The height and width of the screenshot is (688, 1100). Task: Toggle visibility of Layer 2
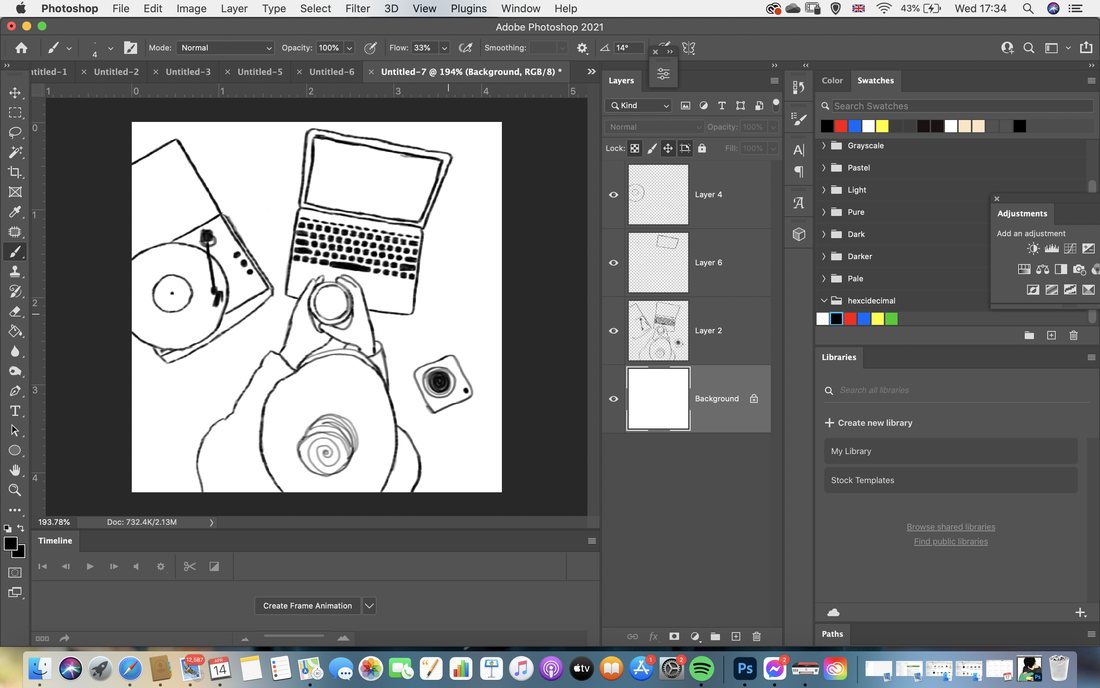614,330
